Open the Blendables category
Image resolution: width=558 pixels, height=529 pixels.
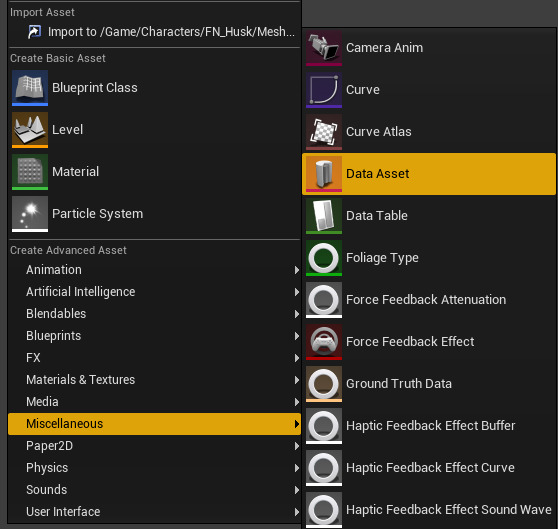(x=154, y=314)
